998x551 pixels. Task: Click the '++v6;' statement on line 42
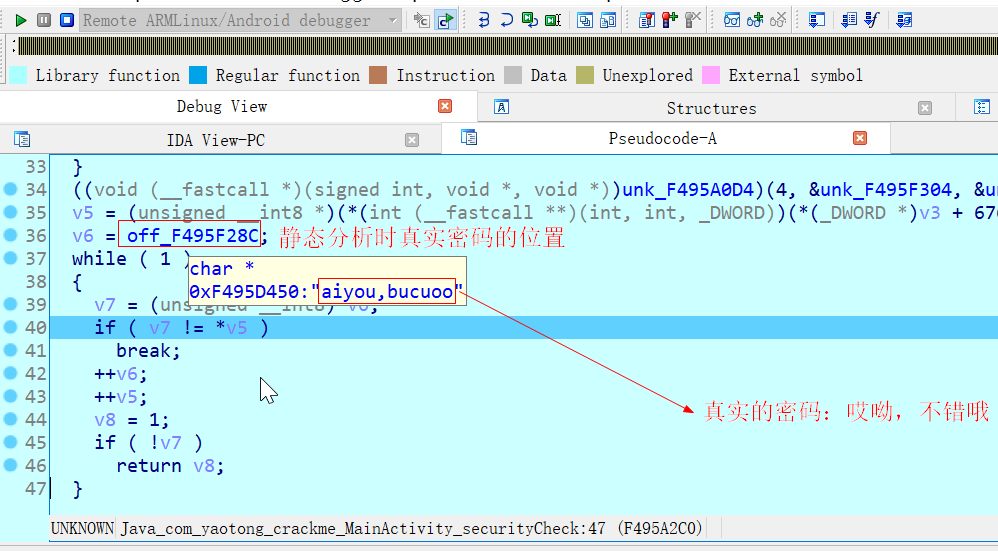click(x=121, y=373)
